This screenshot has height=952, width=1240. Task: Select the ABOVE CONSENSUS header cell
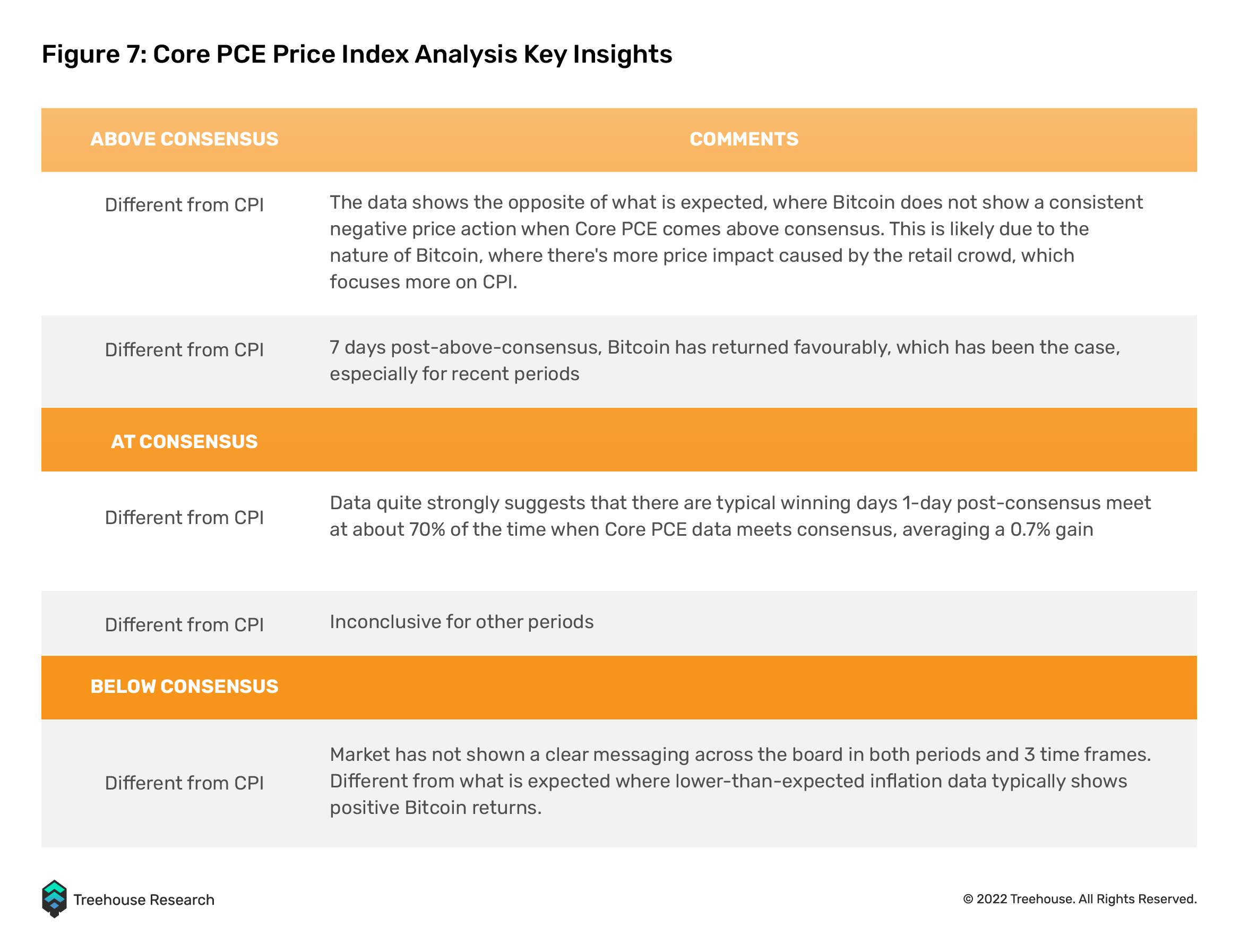tap(184, 140)
